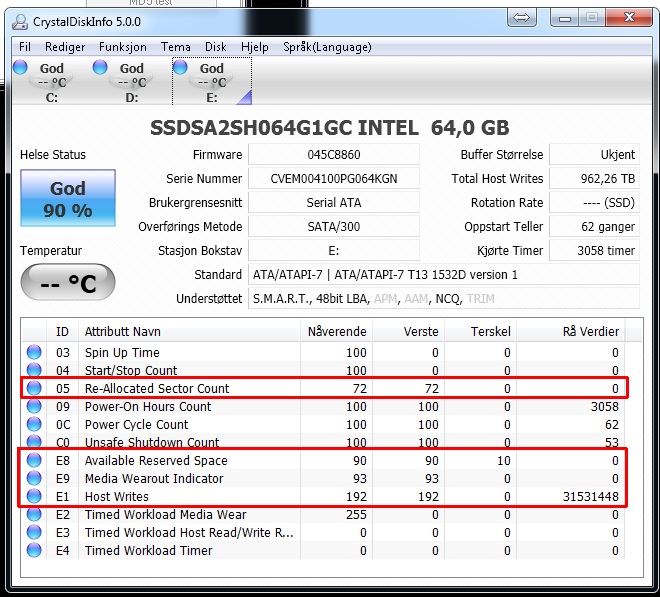
Task: Select the Available Reserved Space attribute name
Action: pos(156,460)
